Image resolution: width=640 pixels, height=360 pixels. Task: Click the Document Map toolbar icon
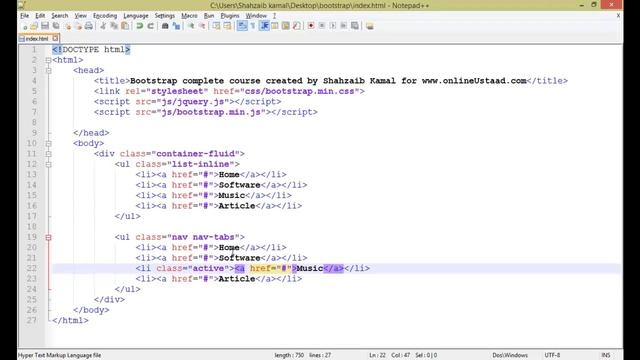pos(286,26)
